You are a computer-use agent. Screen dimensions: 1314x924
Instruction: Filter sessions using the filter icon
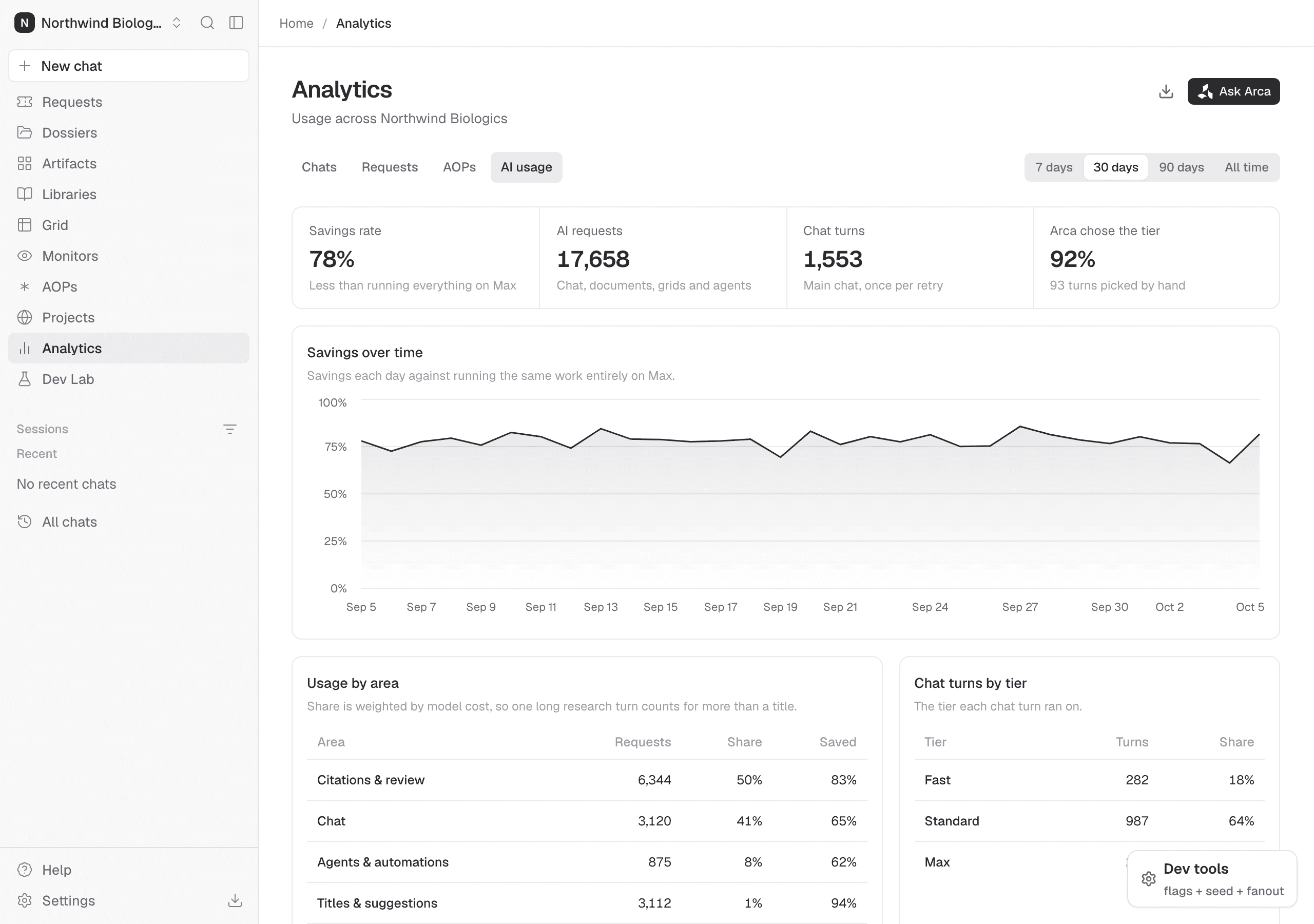pyautogui.click(x=230, y=429)
